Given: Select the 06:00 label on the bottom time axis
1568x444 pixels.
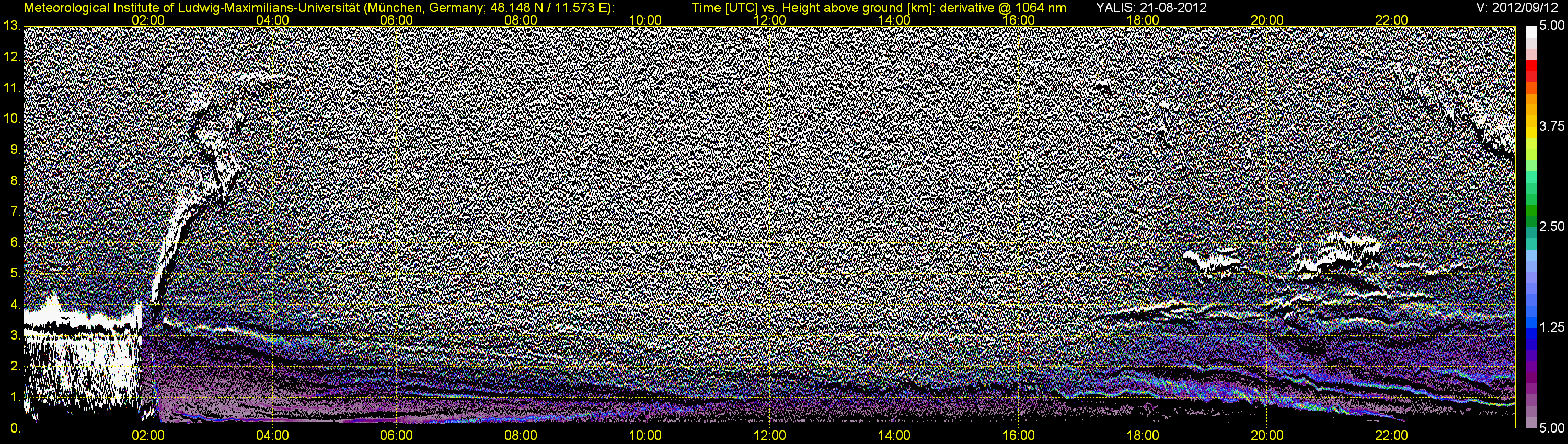Looking at the screenshot, I should point(396,436).
